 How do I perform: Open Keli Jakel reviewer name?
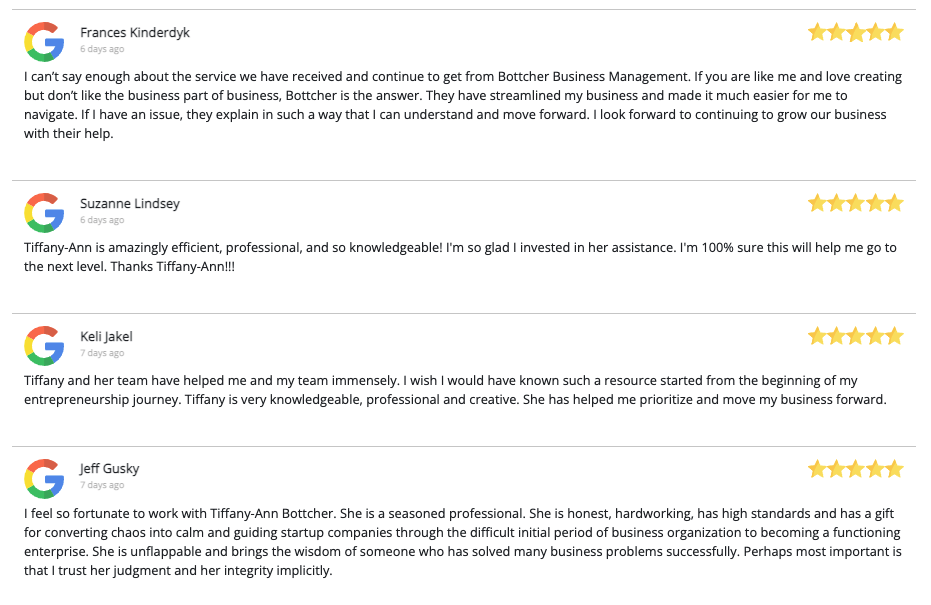pos(106,337)
